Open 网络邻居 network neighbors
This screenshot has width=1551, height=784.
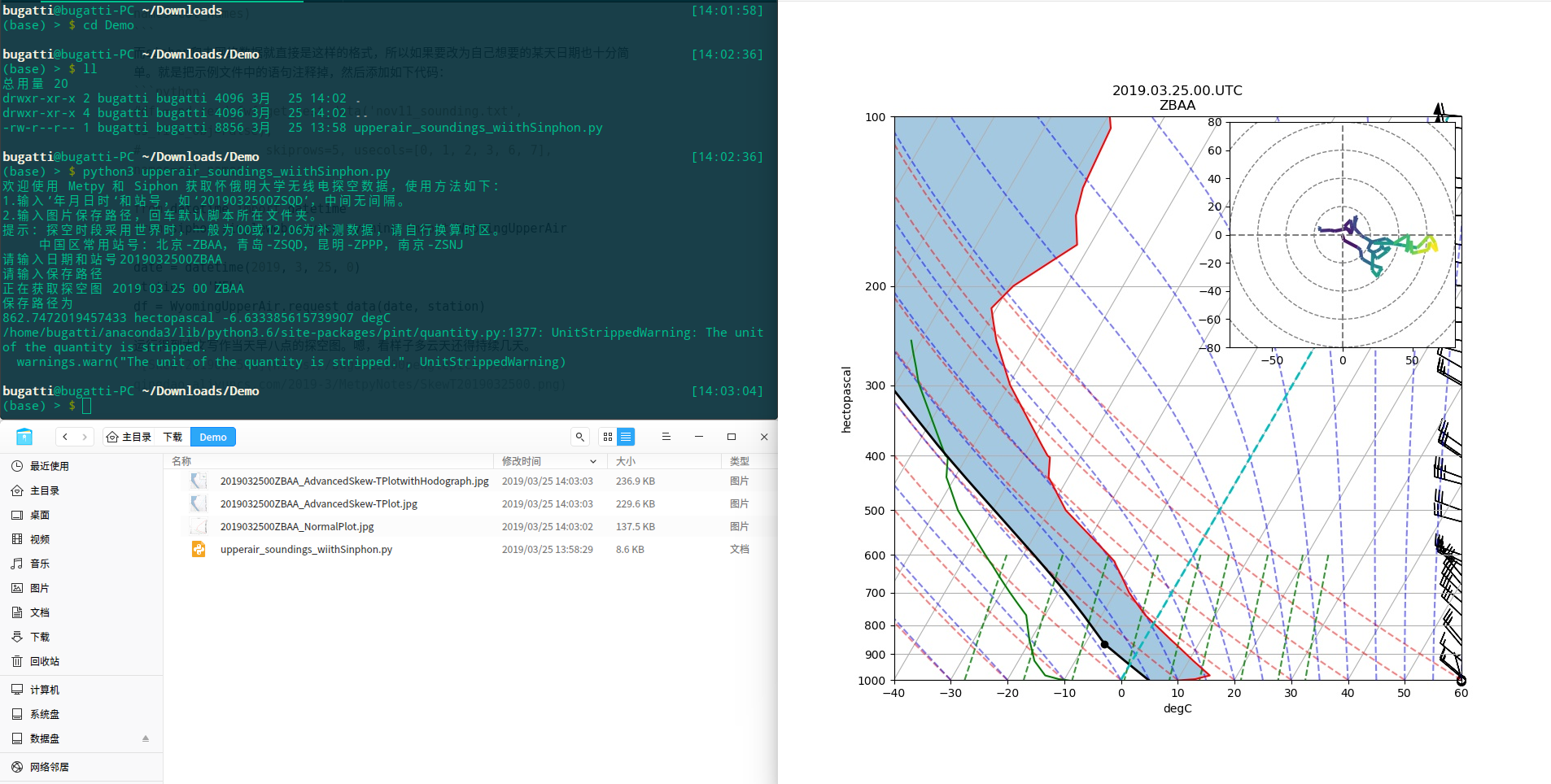click(49, 767)
